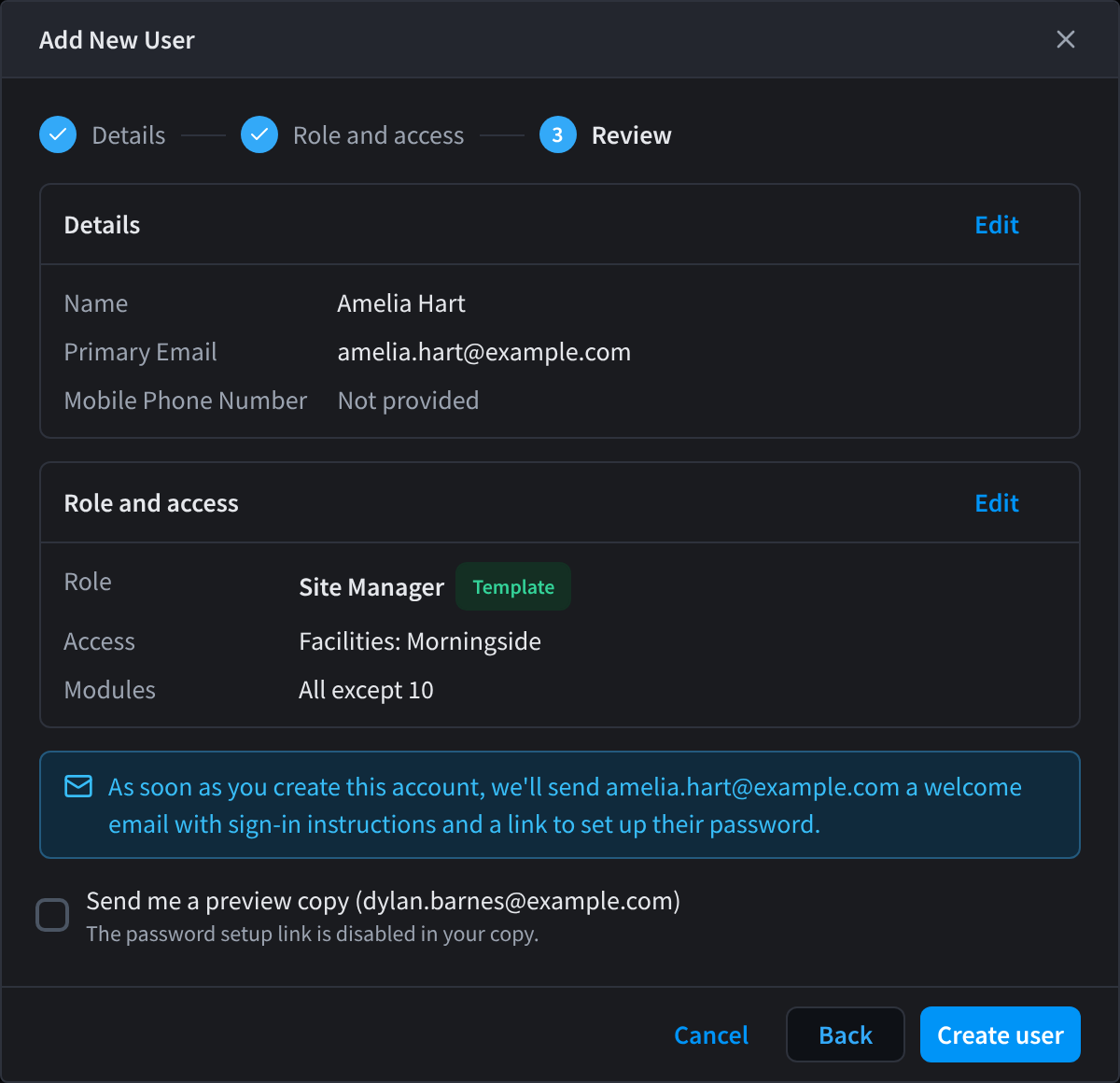Screen dimensions: 1120x1083
Task: Cancel adding the new user
Action: [711, 1034]
